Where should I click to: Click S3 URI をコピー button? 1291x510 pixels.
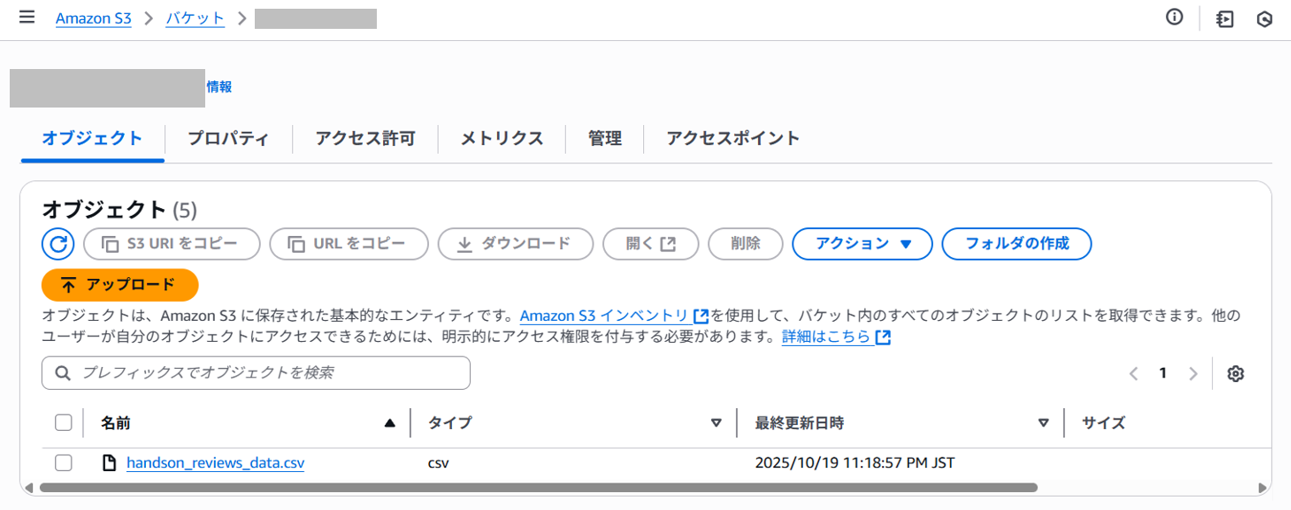[172, 243]
